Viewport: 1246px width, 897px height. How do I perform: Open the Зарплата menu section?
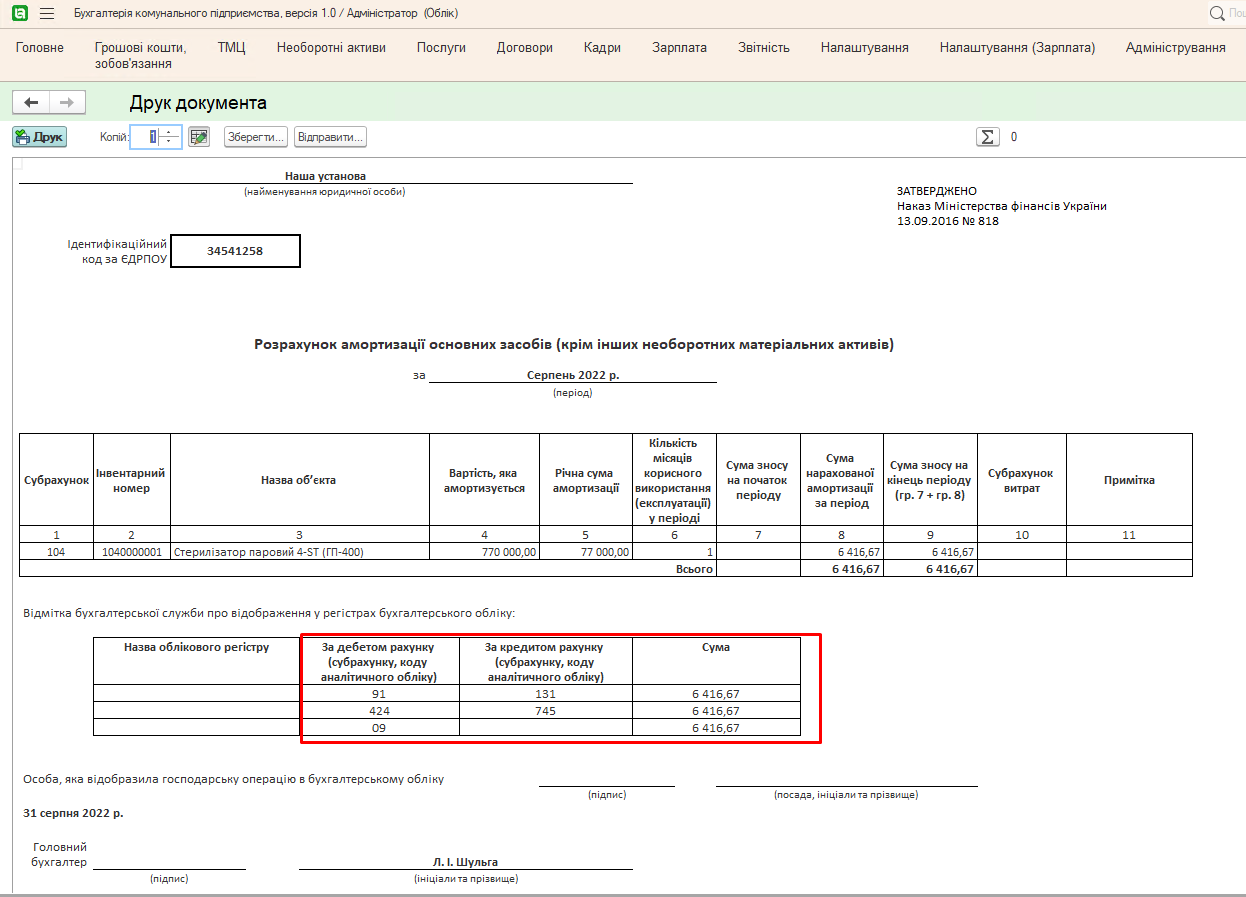pyautogui.click(x=679, y=48)
